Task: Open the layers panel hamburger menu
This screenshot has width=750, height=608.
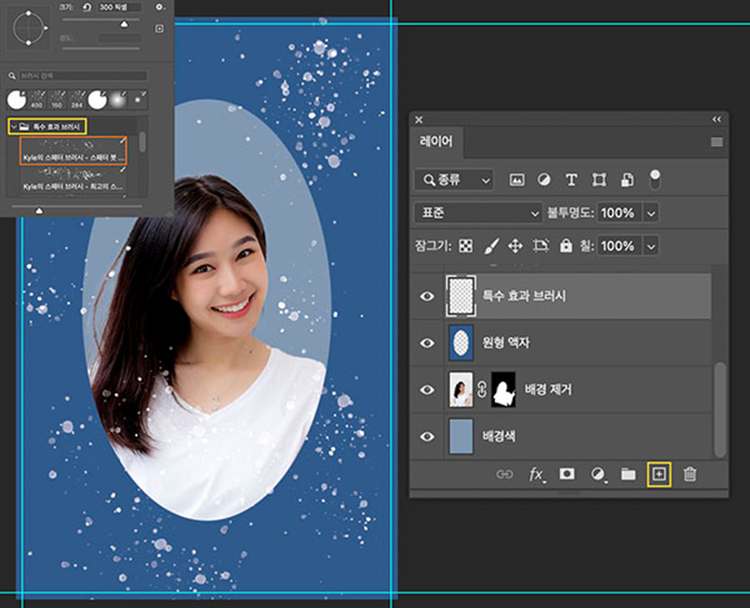Action: click(x=716, y=142)
